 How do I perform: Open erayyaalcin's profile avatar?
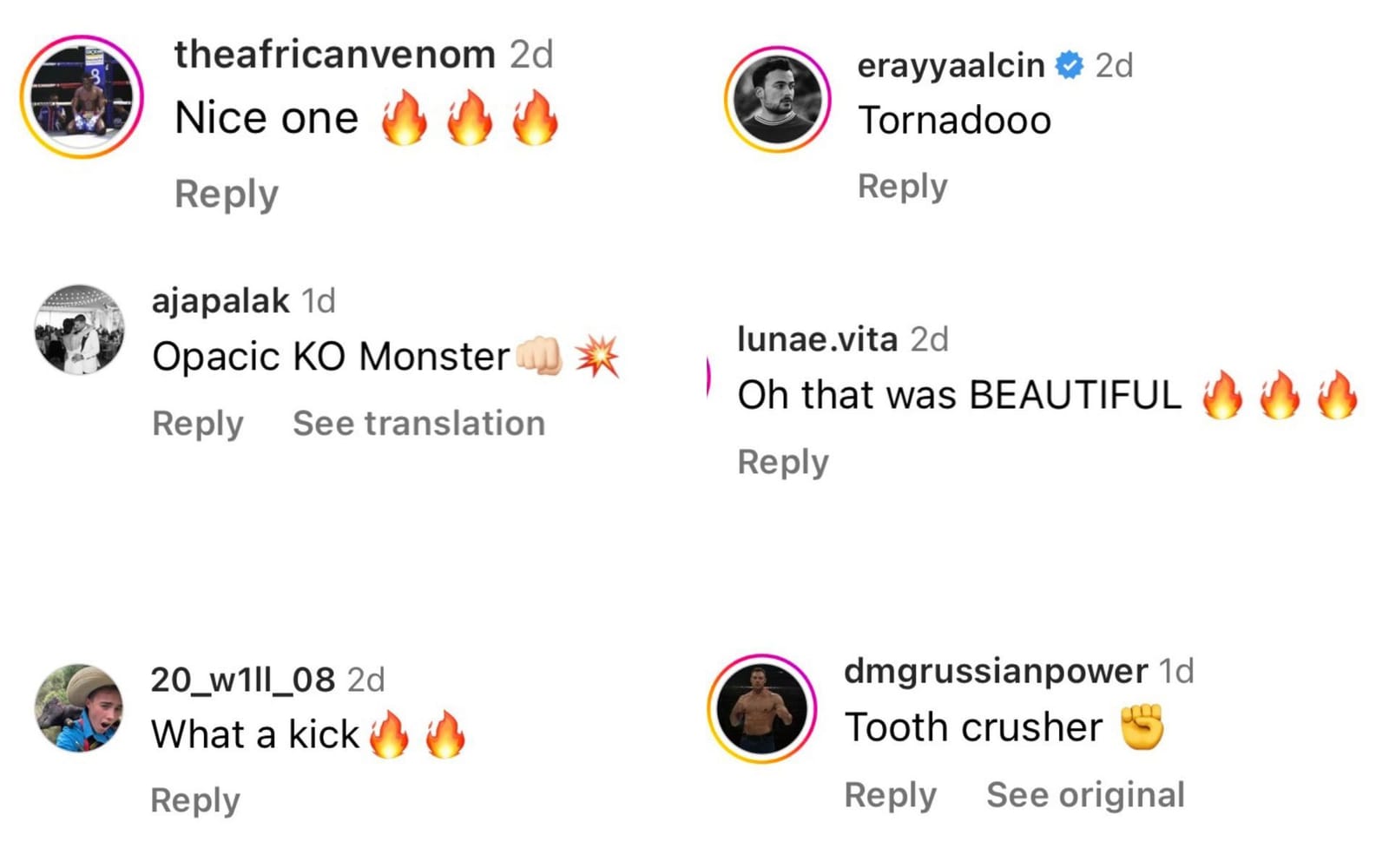(777, 99)
